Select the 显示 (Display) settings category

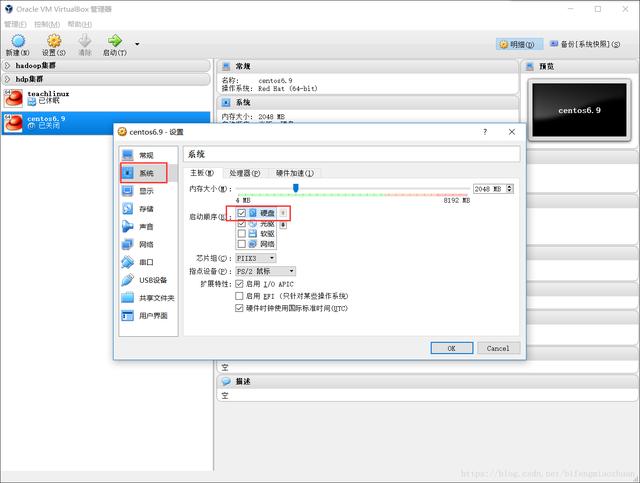coord(149,191)
